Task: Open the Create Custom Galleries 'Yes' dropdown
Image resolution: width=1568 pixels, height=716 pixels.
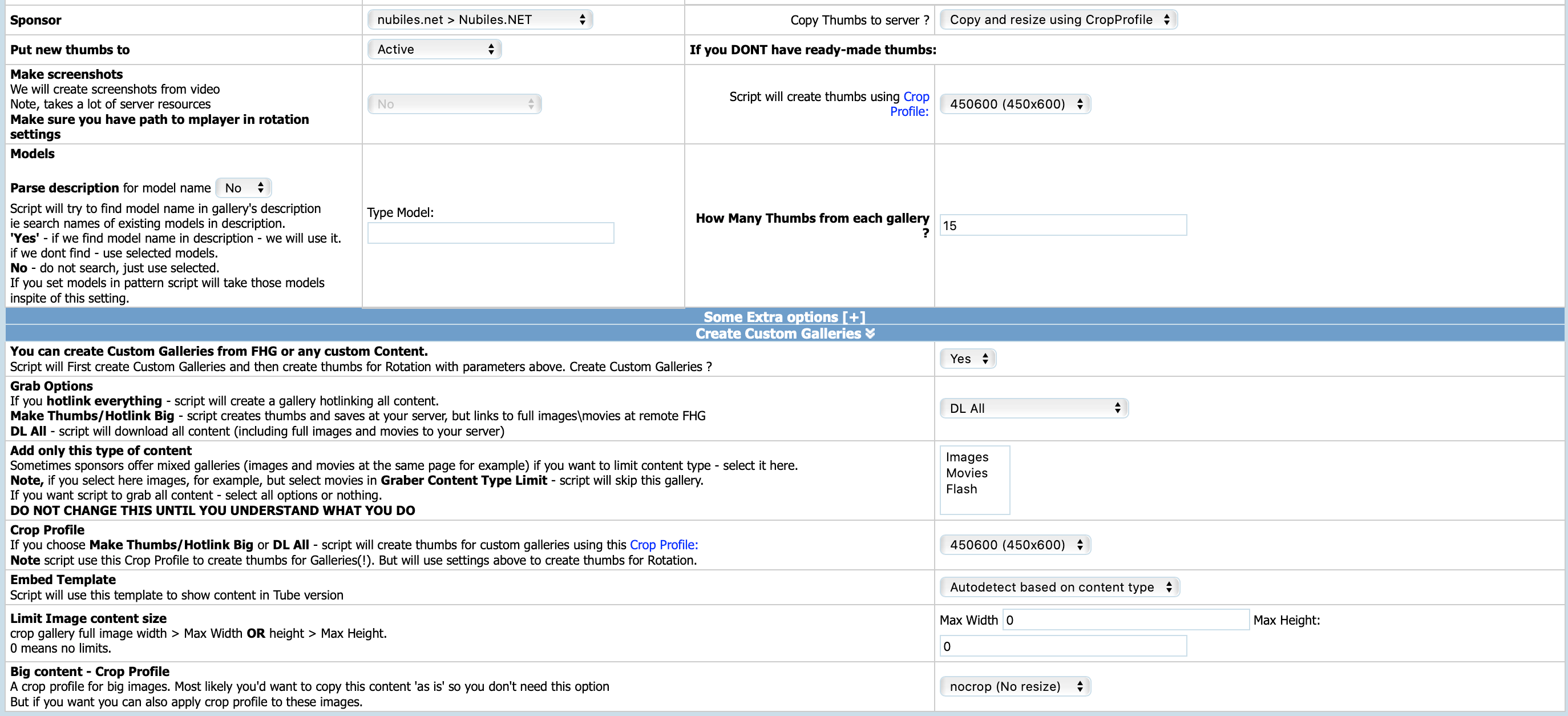Action: point(968,359)
